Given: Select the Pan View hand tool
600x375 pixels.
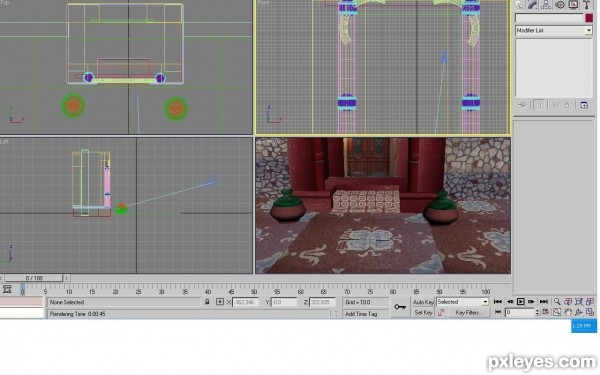Looking at the screenshot, I should point(568,312).
